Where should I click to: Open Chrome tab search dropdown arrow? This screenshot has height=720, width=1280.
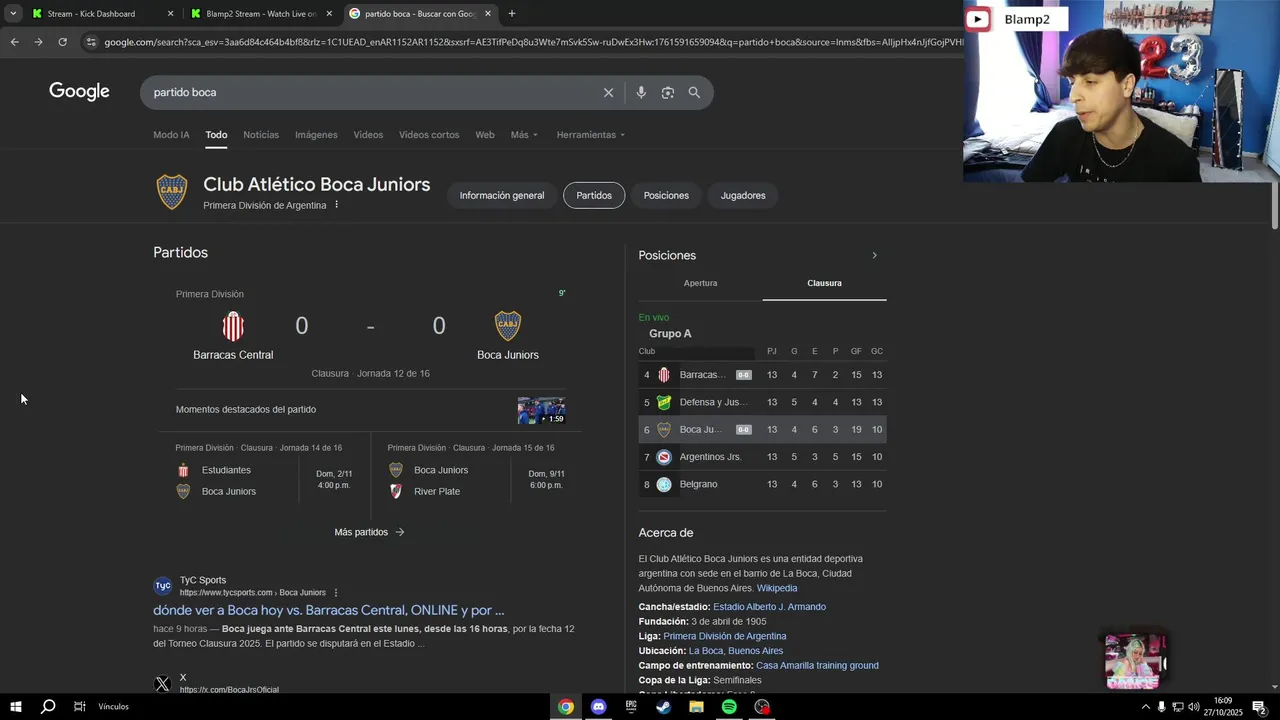point(13,14)
